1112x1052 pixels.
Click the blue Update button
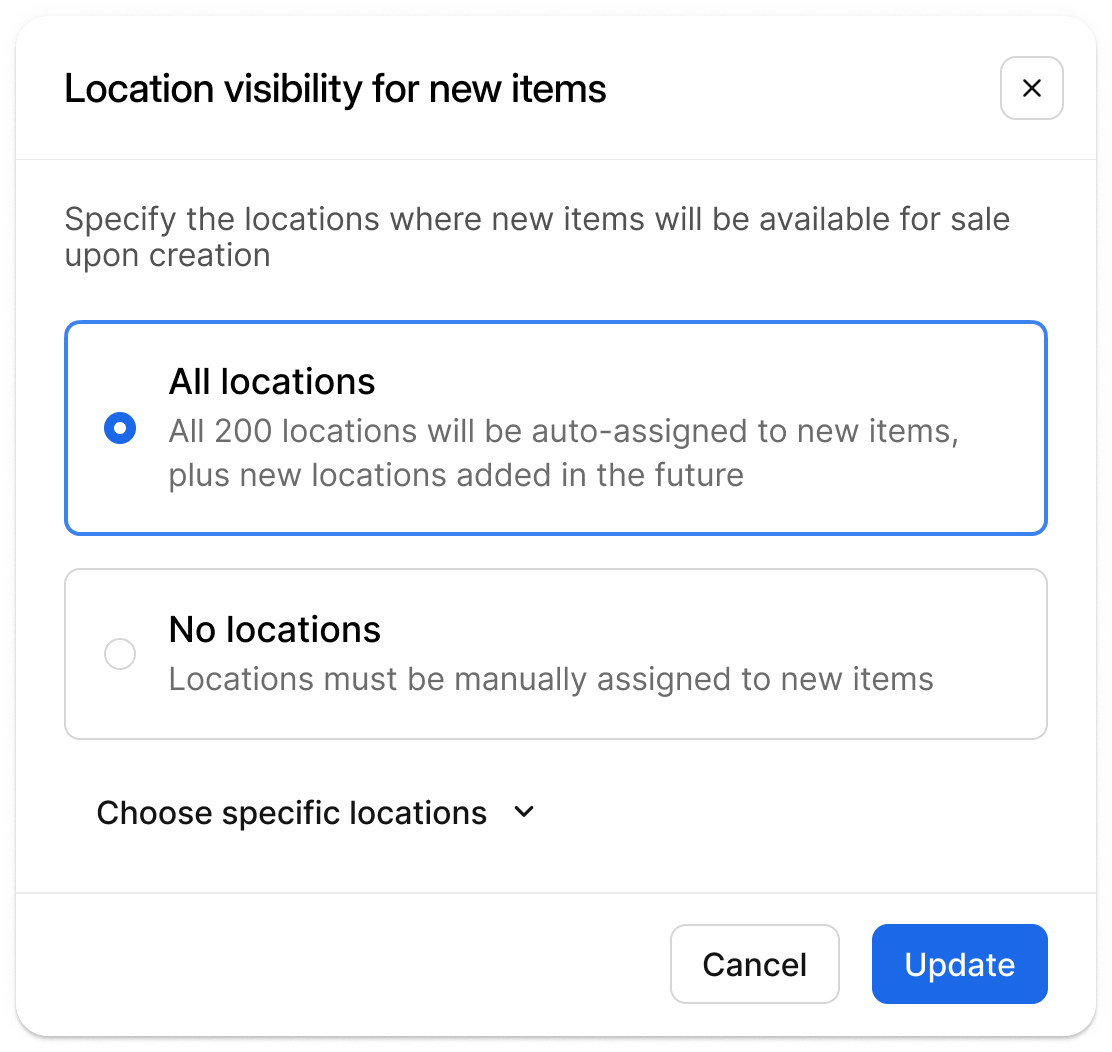point(959,964)
